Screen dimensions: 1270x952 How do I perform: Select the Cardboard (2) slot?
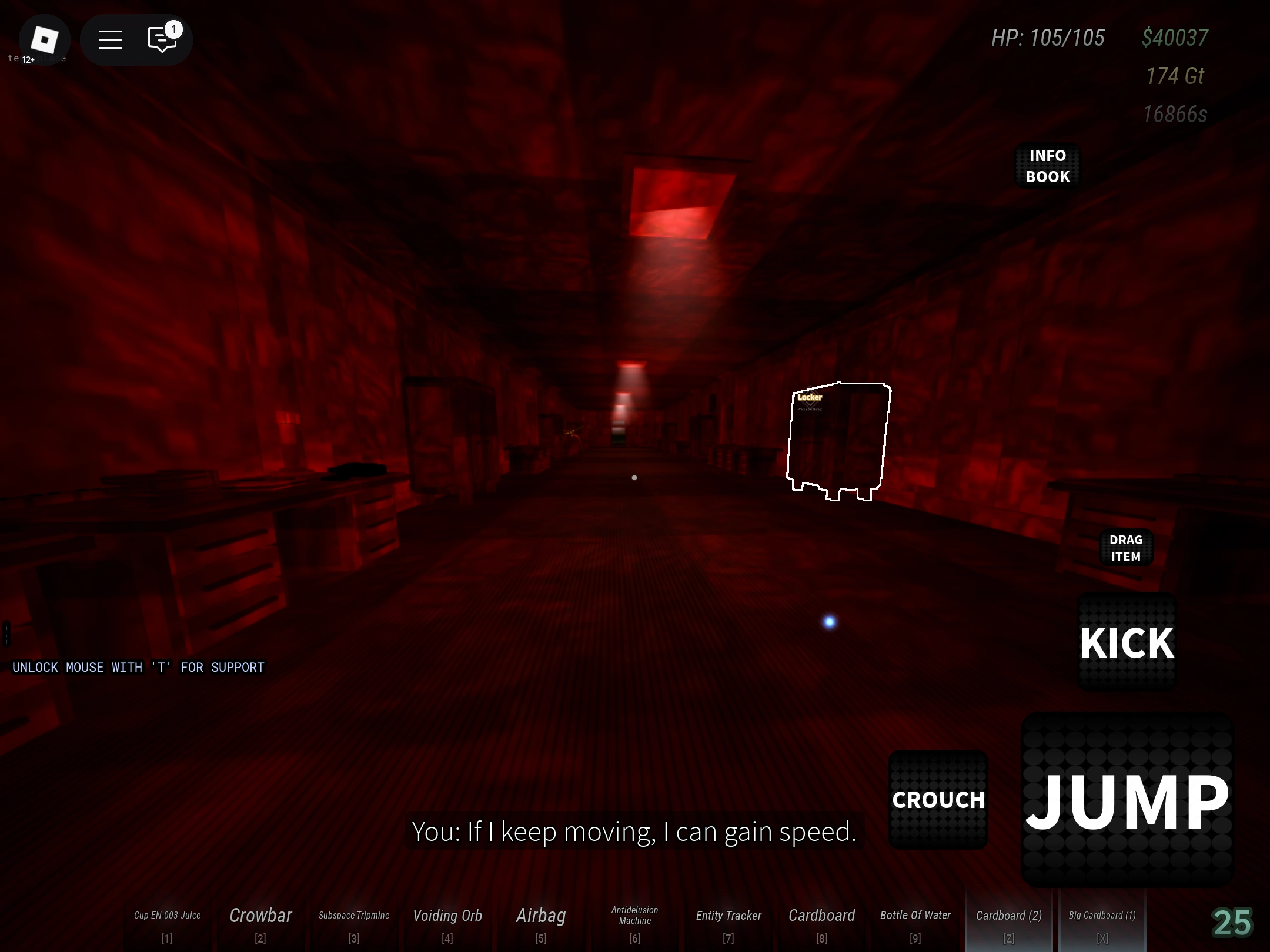(x=1008, y=921)
